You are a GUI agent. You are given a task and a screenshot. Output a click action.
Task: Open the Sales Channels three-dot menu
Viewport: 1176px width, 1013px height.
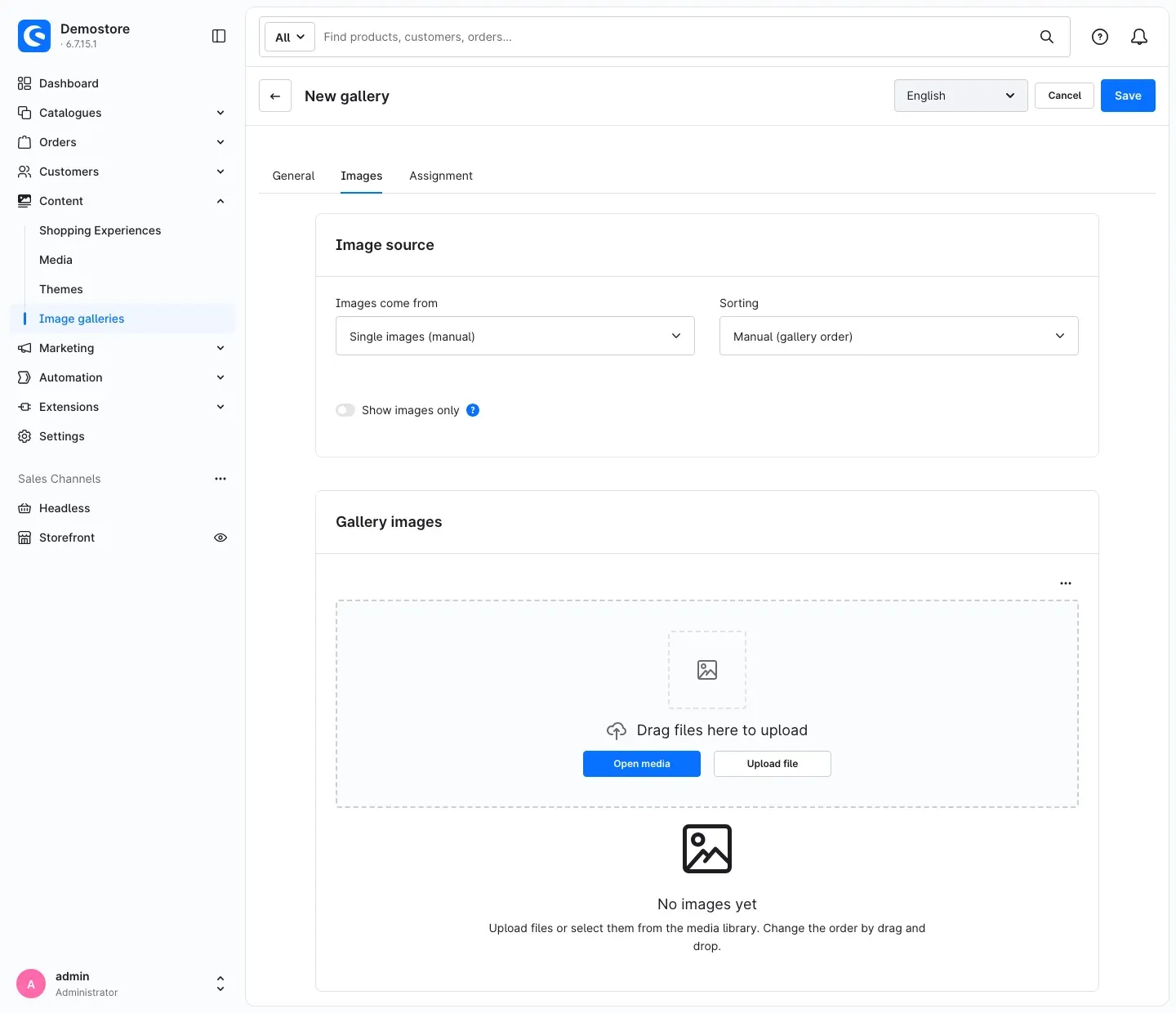[x=220, y=479]
